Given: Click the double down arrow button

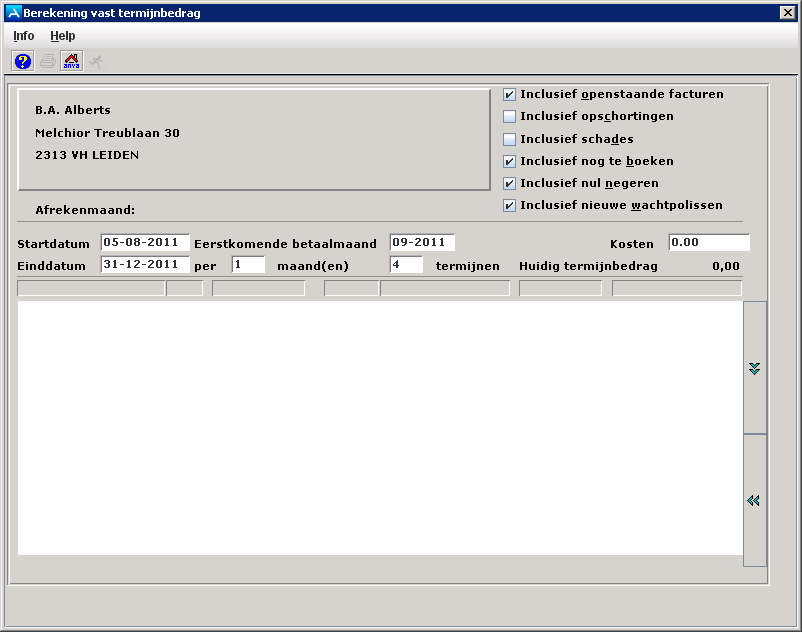Looking at the screenshot, I should 755,368.
